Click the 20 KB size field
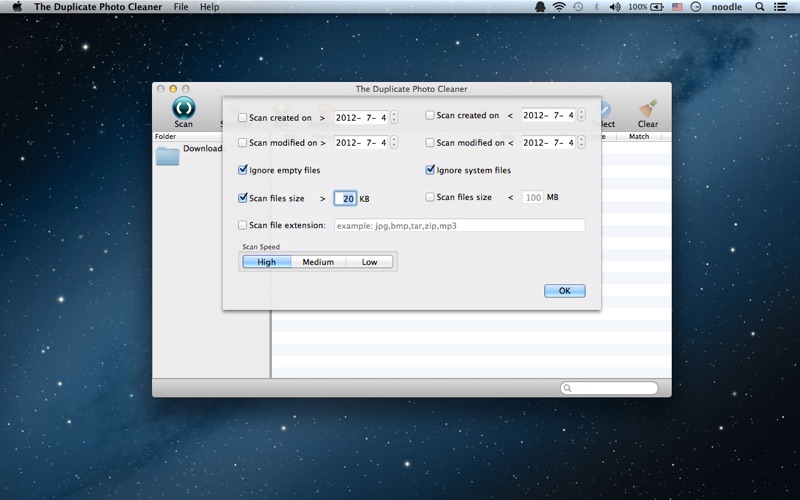 pyautogui.click(x=345, y=198)
